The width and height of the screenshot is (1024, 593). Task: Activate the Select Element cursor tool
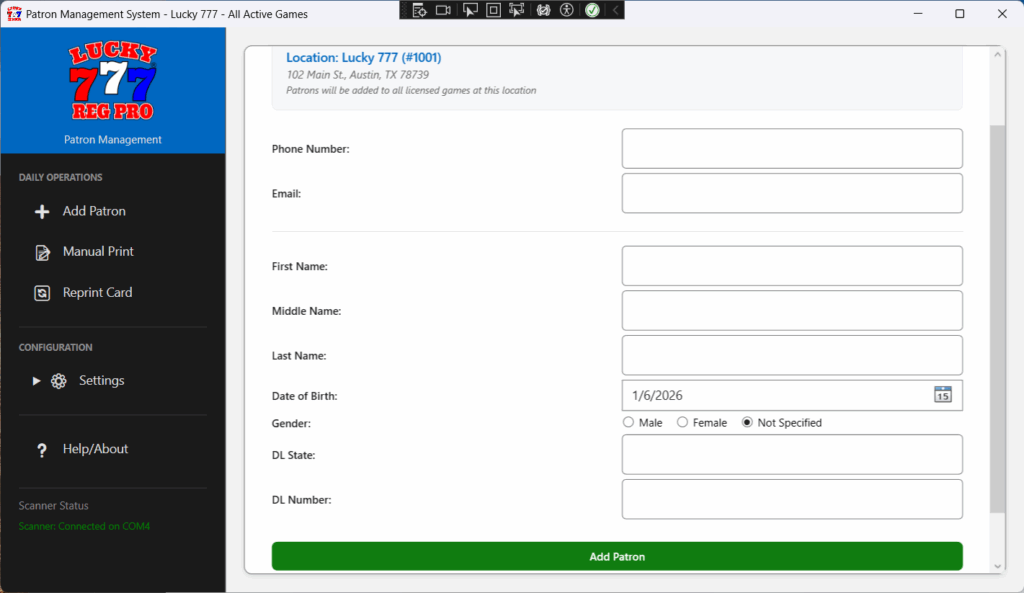tap(470, 10)
